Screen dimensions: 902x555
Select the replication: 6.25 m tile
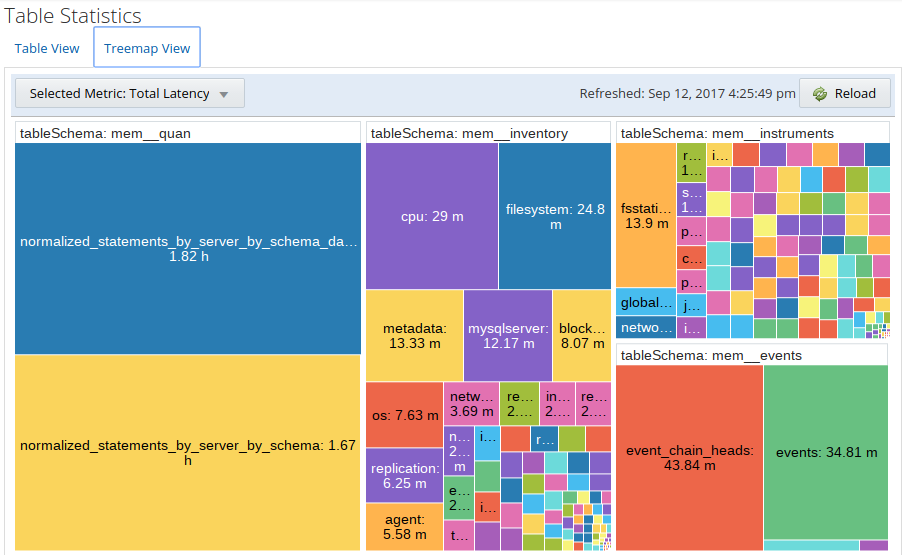(x=405, y=475)
